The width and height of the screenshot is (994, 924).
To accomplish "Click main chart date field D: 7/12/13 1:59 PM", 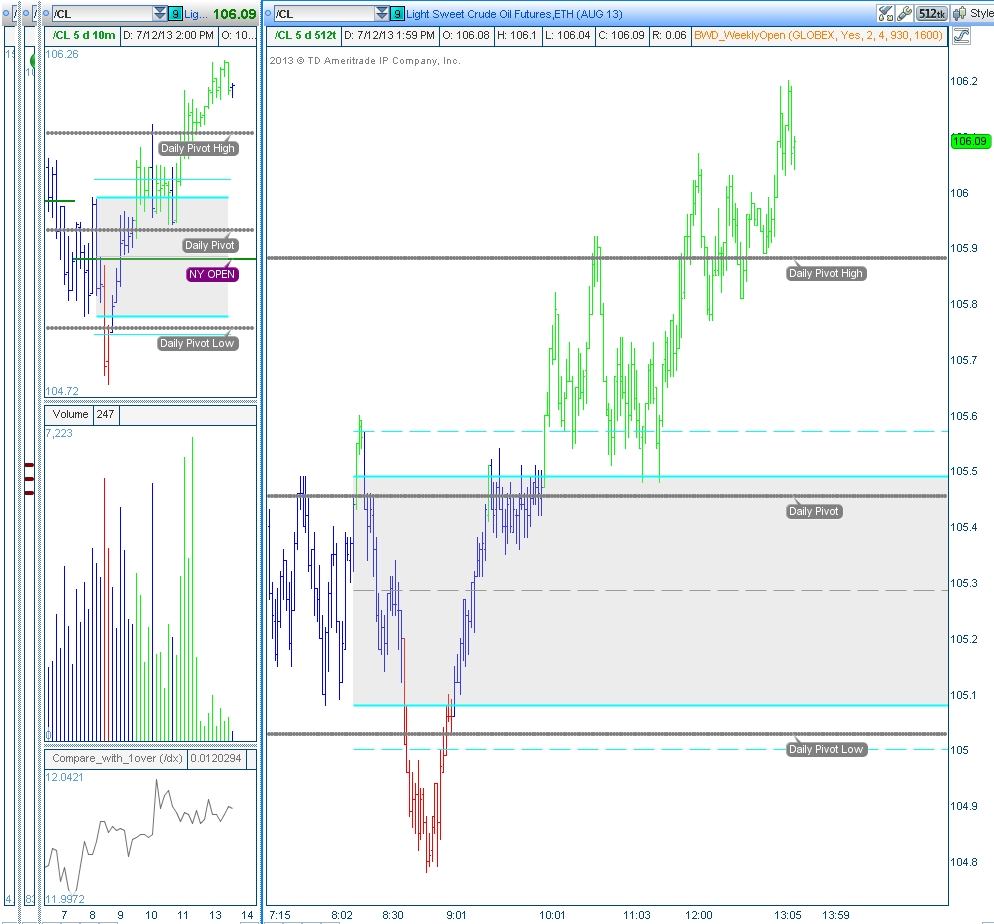I will pyautogui.click(x=389, y=35).
